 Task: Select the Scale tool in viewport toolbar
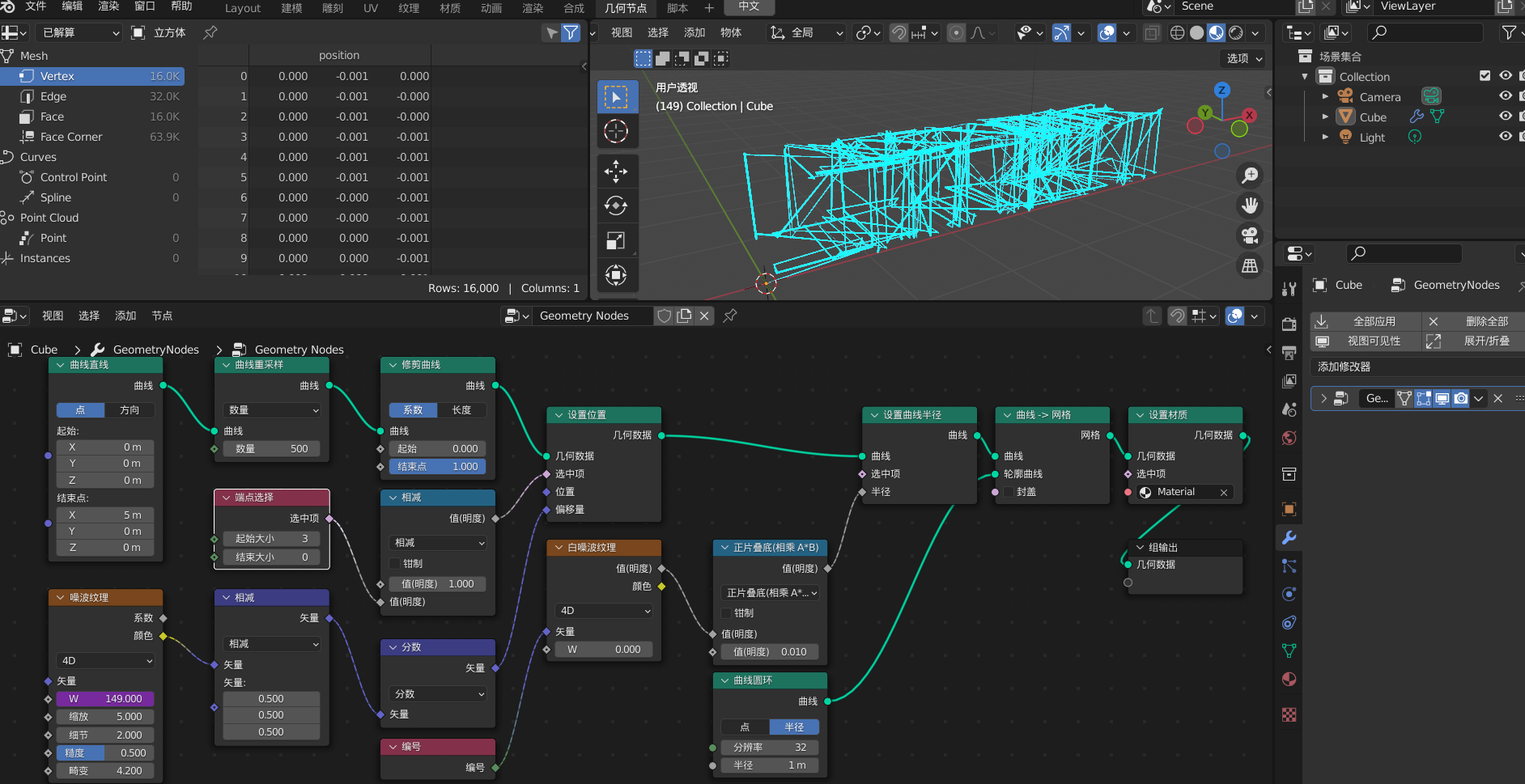coord(616,240)
